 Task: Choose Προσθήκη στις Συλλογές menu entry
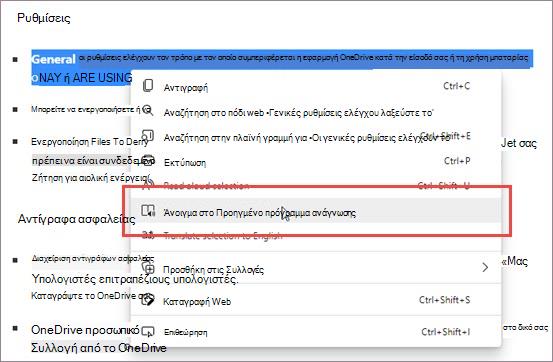click(x=316, y=269)
